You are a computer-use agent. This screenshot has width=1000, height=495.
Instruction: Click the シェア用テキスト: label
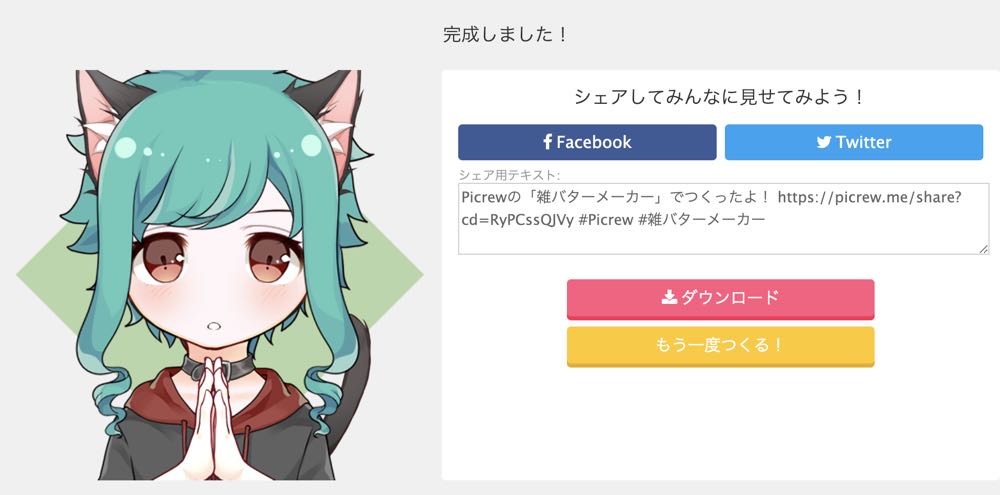(x=509, y=175)
